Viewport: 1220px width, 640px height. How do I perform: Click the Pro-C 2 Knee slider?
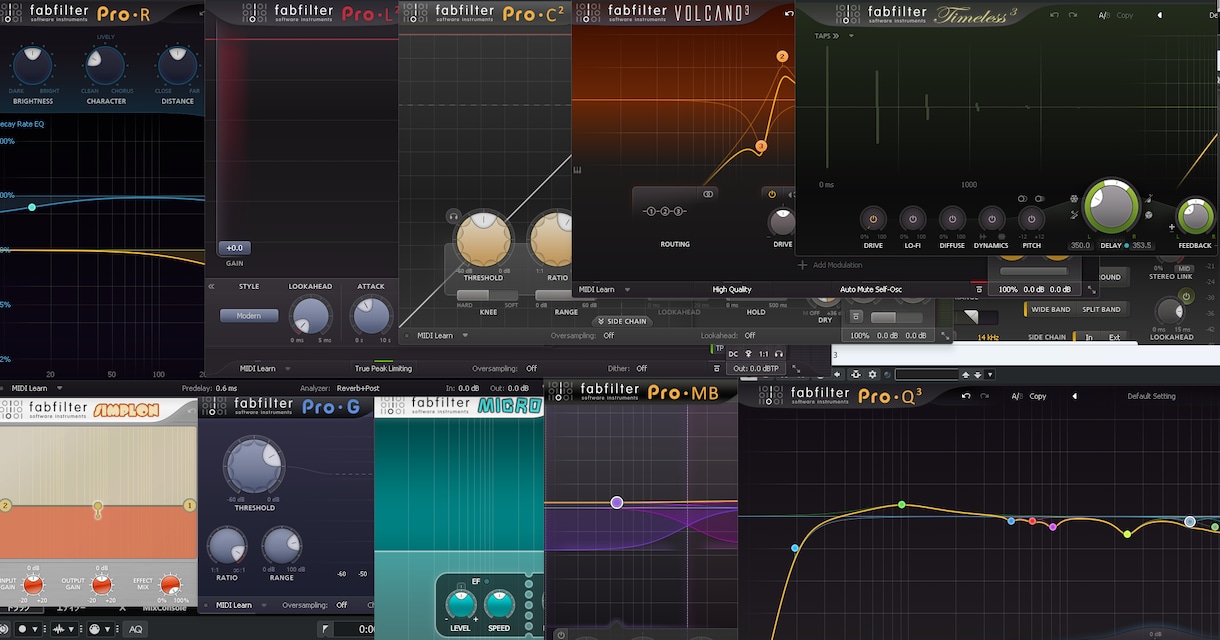(487, 296)
